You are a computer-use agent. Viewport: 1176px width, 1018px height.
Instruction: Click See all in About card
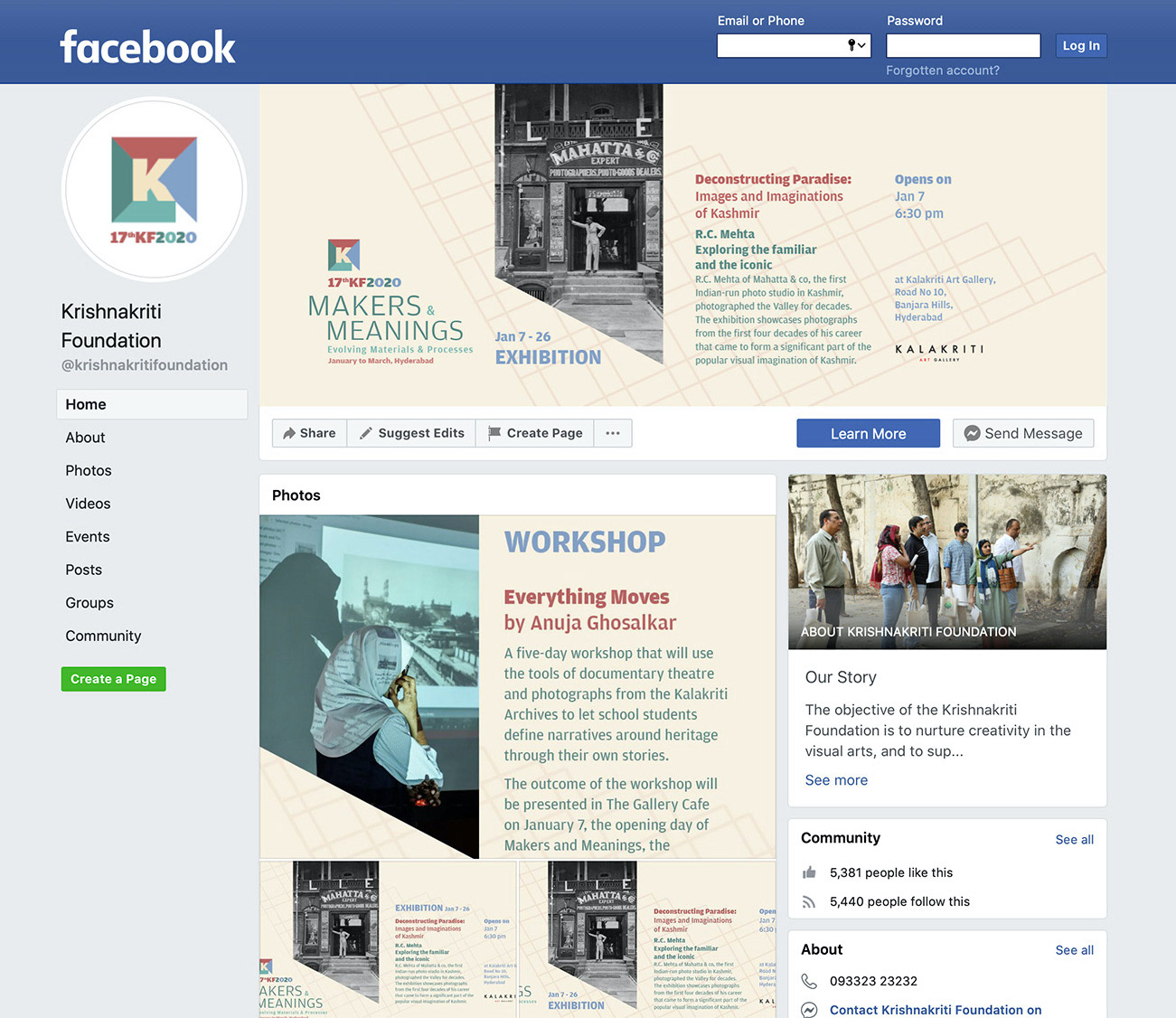tap(1074, 950)
